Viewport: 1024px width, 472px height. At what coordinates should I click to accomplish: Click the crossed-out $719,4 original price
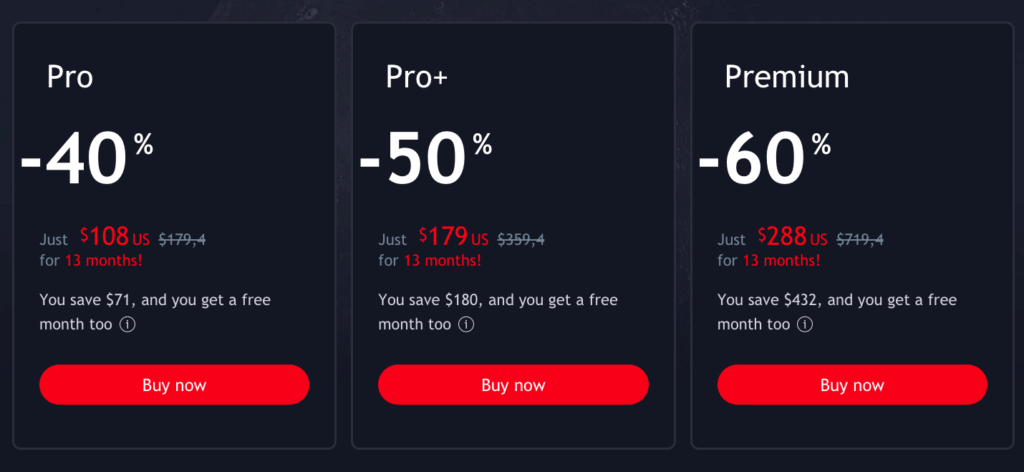click(860, 240)
